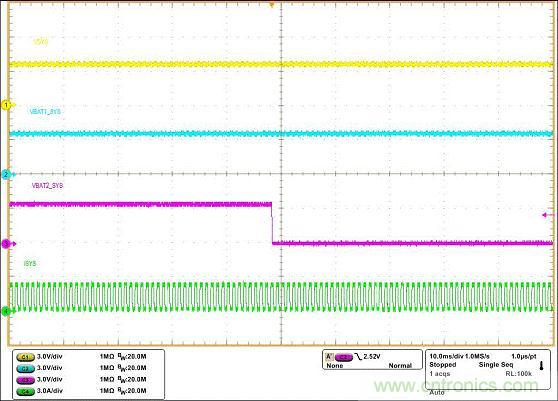558x401 pixels.
Task: Click the ISYS waveform label
Action: point(30,264)
